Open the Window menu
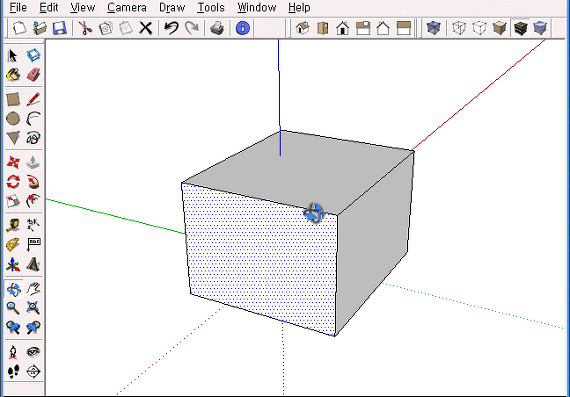This screenshot has width=570, height=397. click(257, 8)
